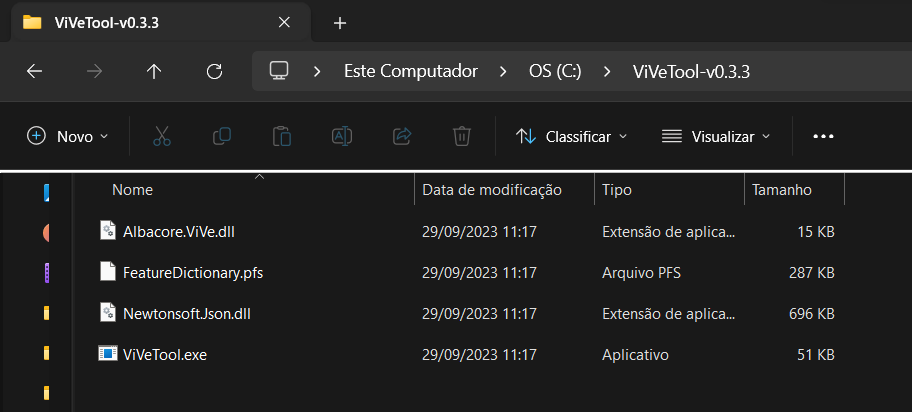Expand chevron after Este Computador

coord(503,72)
